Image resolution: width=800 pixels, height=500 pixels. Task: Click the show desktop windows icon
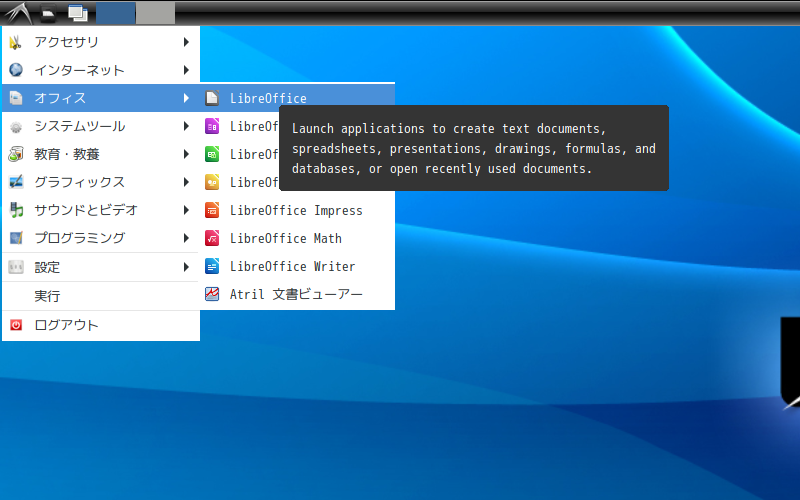[77, 13]
